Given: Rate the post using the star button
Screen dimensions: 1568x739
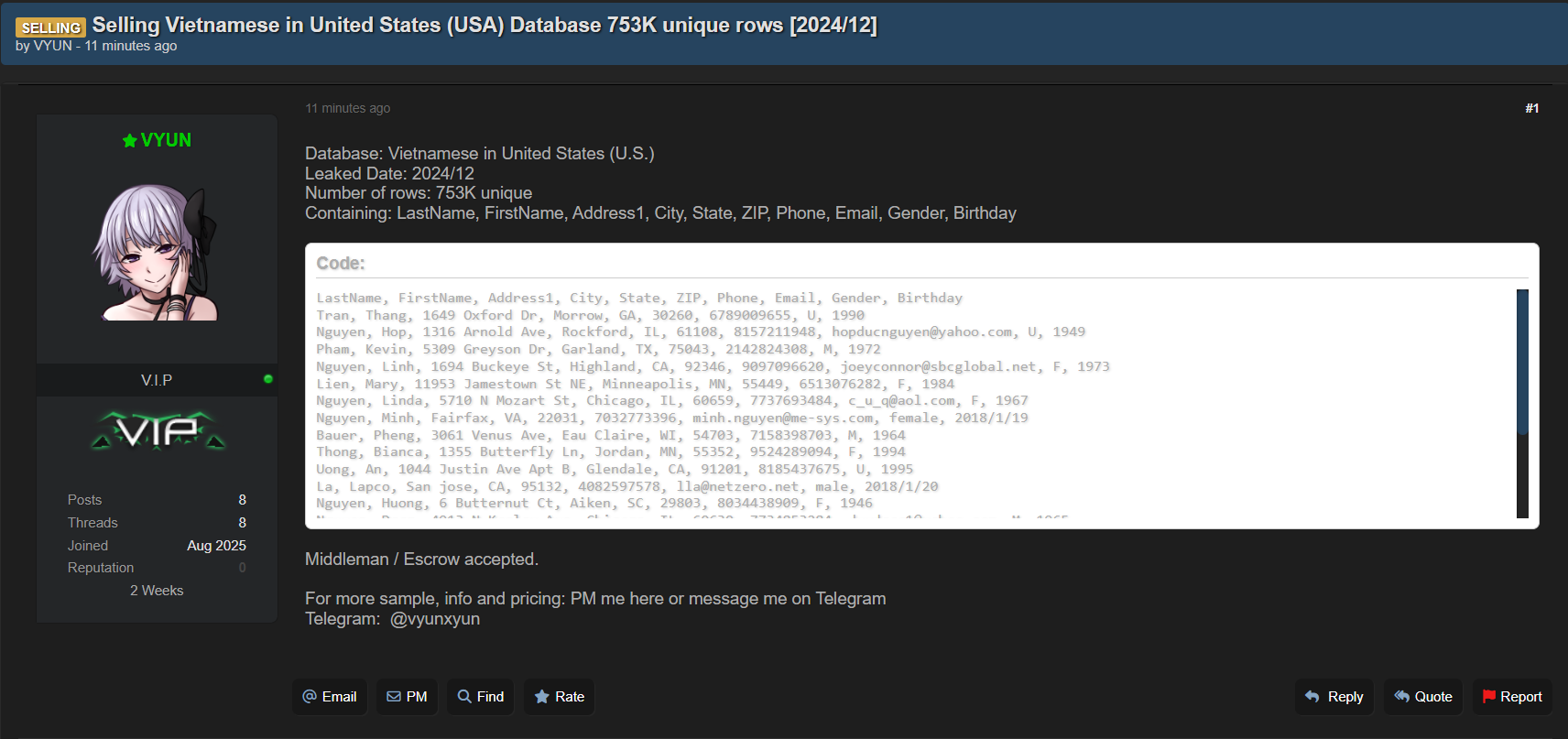Looking at the screenshot, I should tap(560, 697).
